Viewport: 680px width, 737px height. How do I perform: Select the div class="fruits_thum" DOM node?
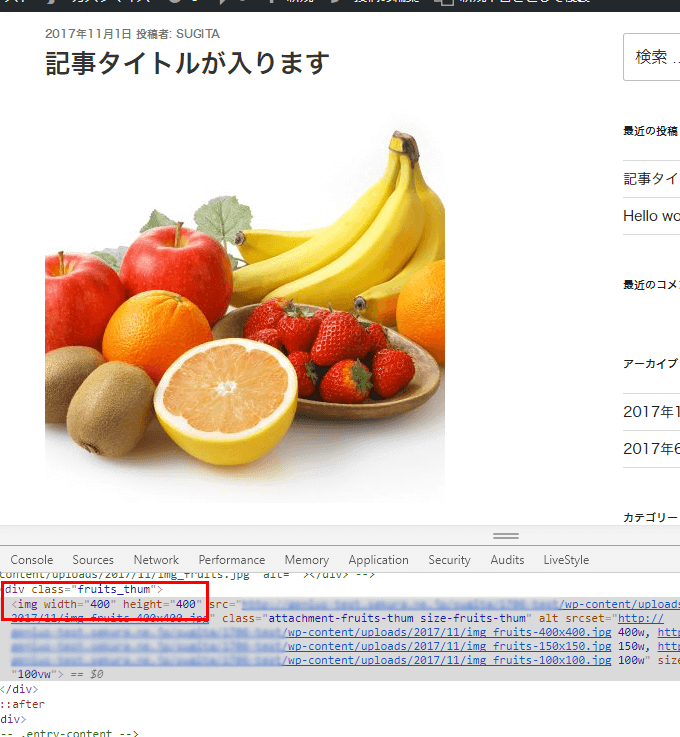point(84,589)
